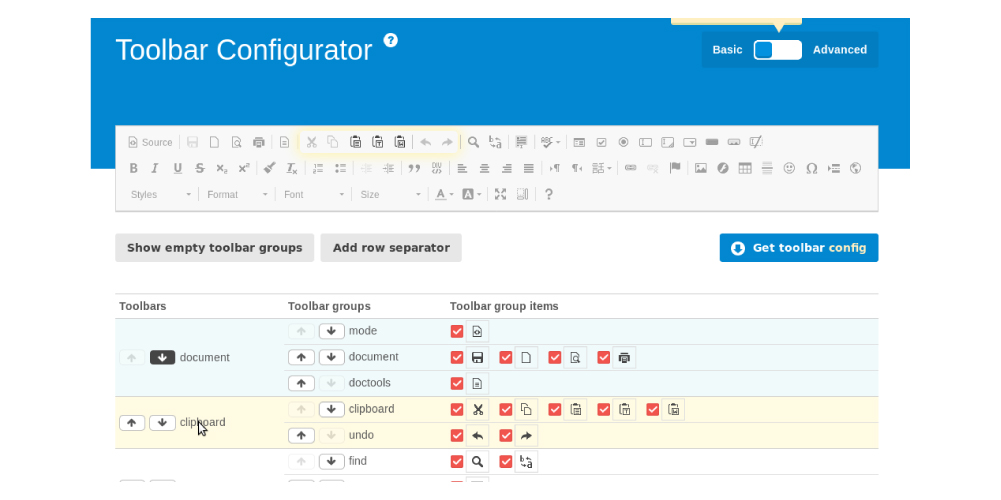Click the Copy format paintbrush icon
Viewport: 1001px width, 500px height.
coord(269,168)
